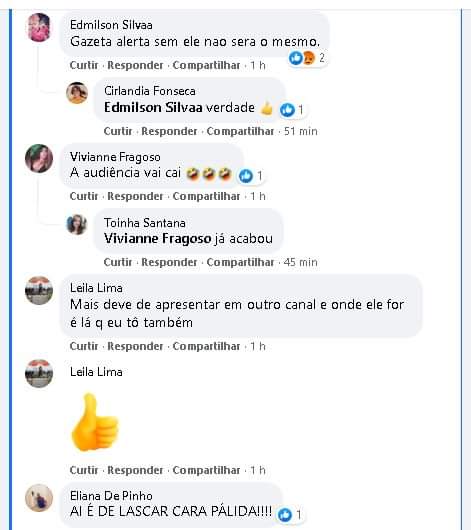Click the big thumbs-up sticker from Leila Lima
Viewport: 471px width, 530px height.
coord(95,421)
